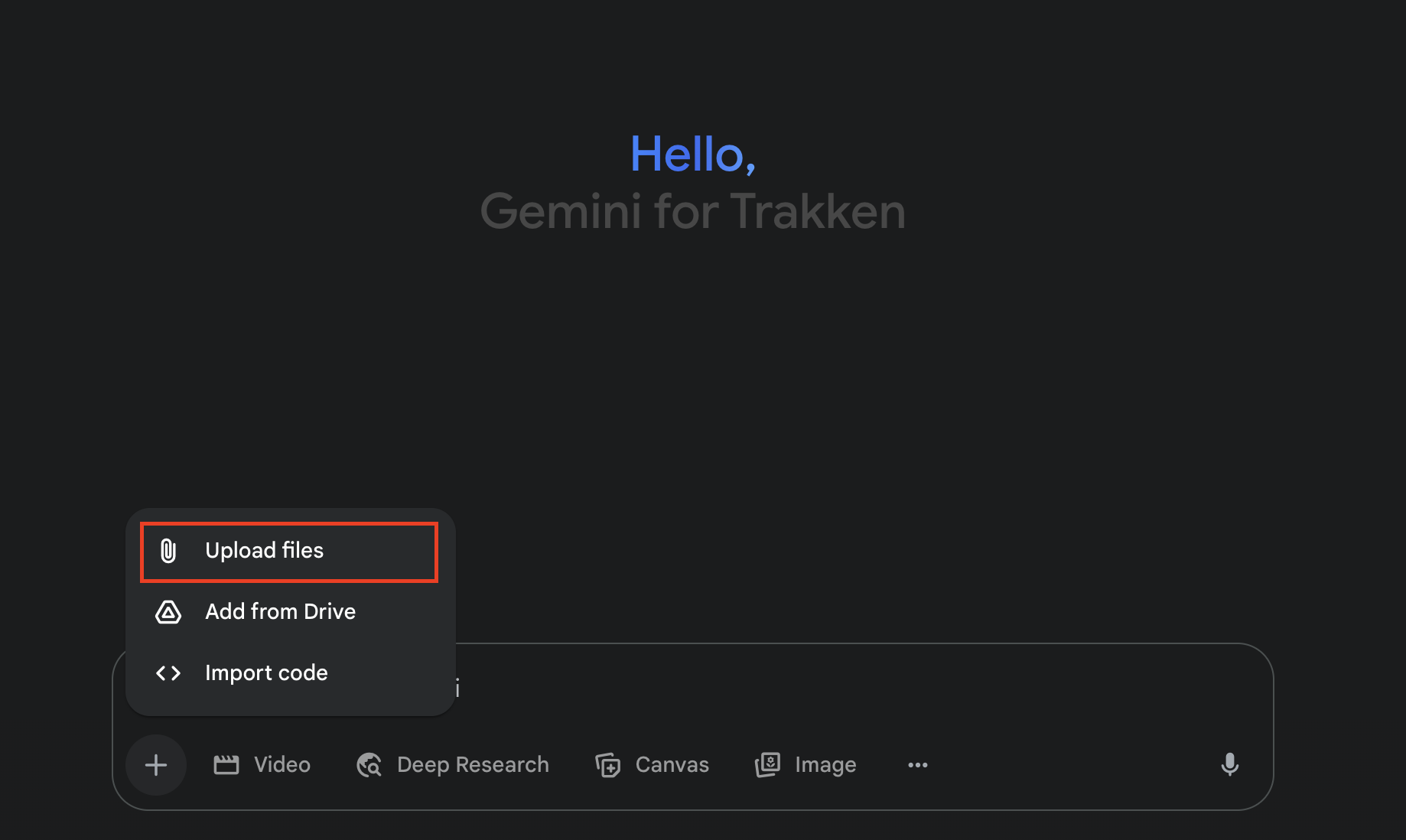Activate the microphone voice input icon
The image size is (1406, 840).
(1229, 764)
